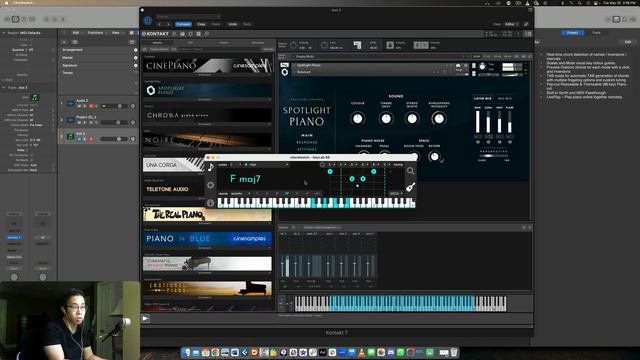Click the Edit button in notes panel
The width and height of the screenshot is (640, 360).
[x=628, y=42]
